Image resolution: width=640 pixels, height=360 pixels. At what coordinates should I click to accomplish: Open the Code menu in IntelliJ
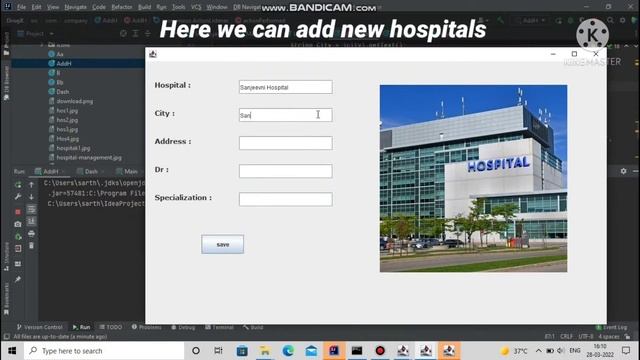coord(99,7)
